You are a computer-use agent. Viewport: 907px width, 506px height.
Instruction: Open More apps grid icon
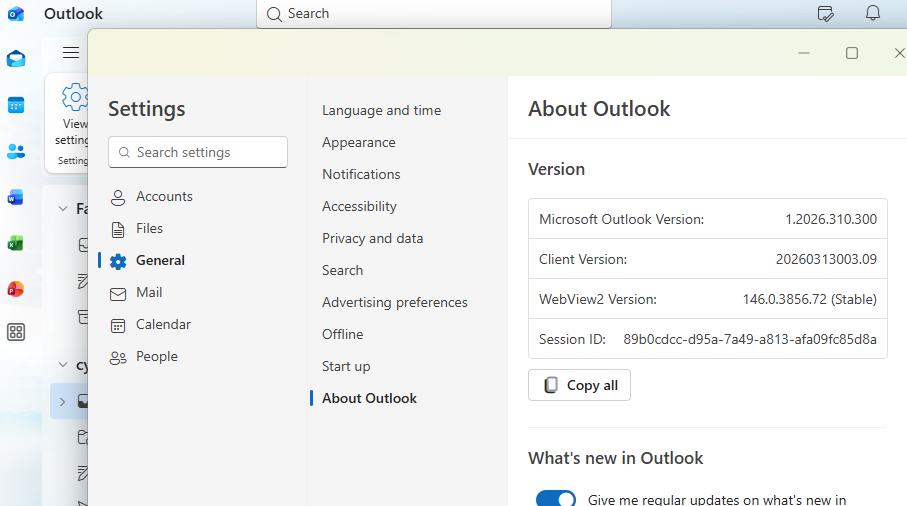click(x=16, y=333)
